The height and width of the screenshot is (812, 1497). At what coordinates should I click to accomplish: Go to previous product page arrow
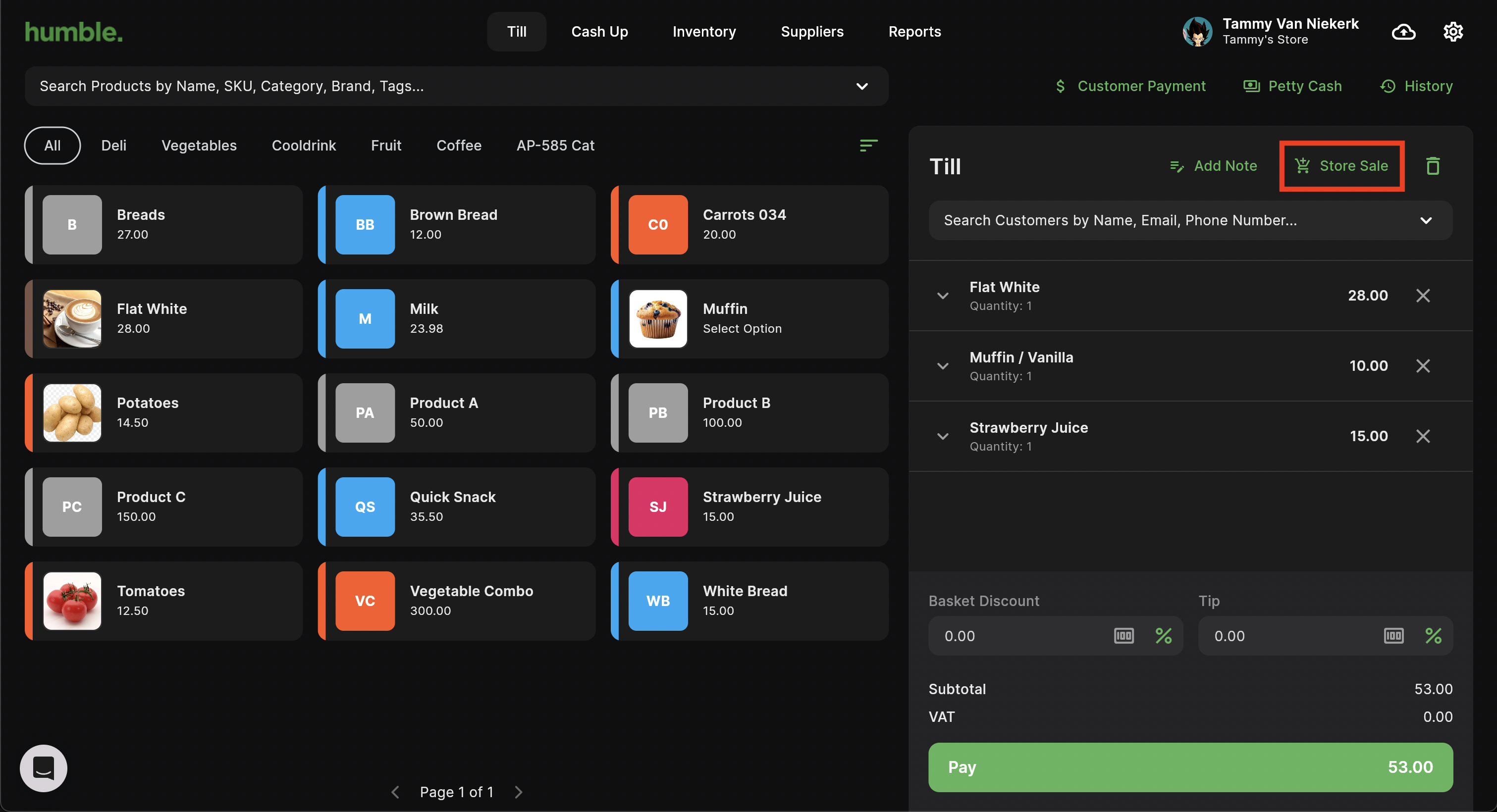click(x=395, y=792)
